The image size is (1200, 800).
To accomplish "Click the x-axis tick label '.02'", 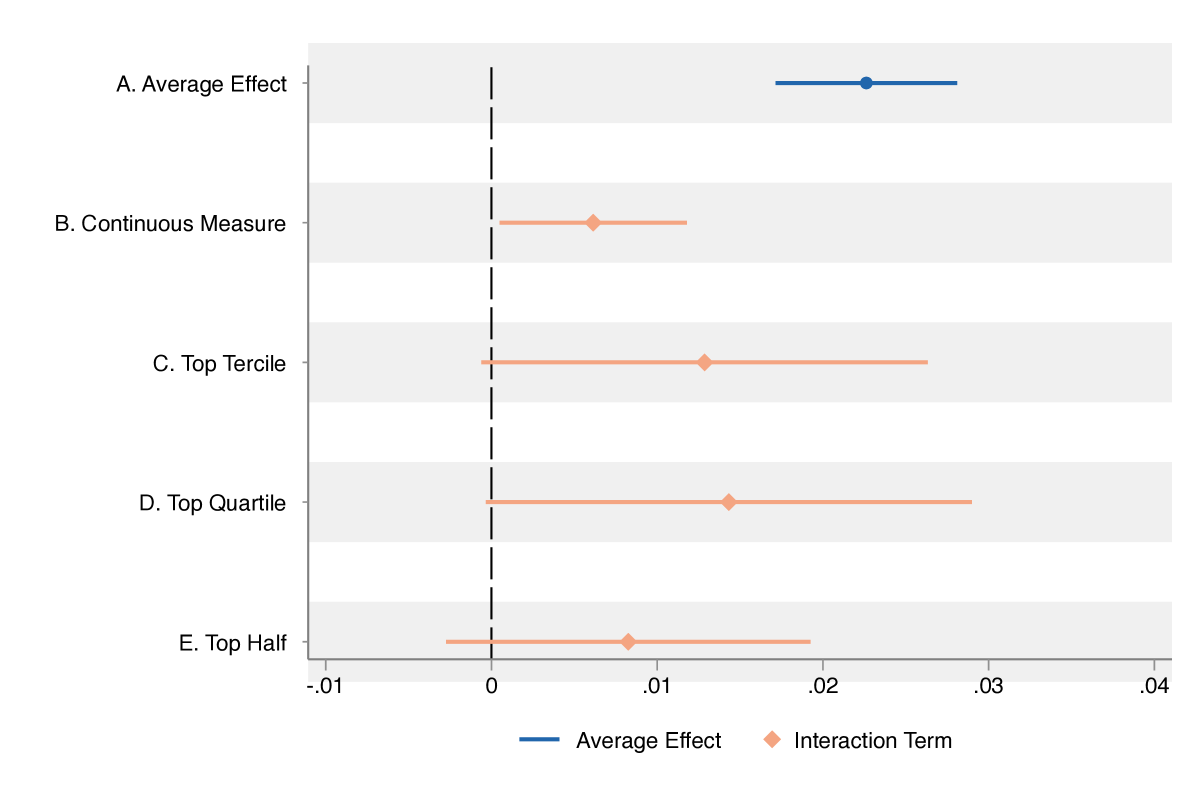I will click(x=822, y=687).
